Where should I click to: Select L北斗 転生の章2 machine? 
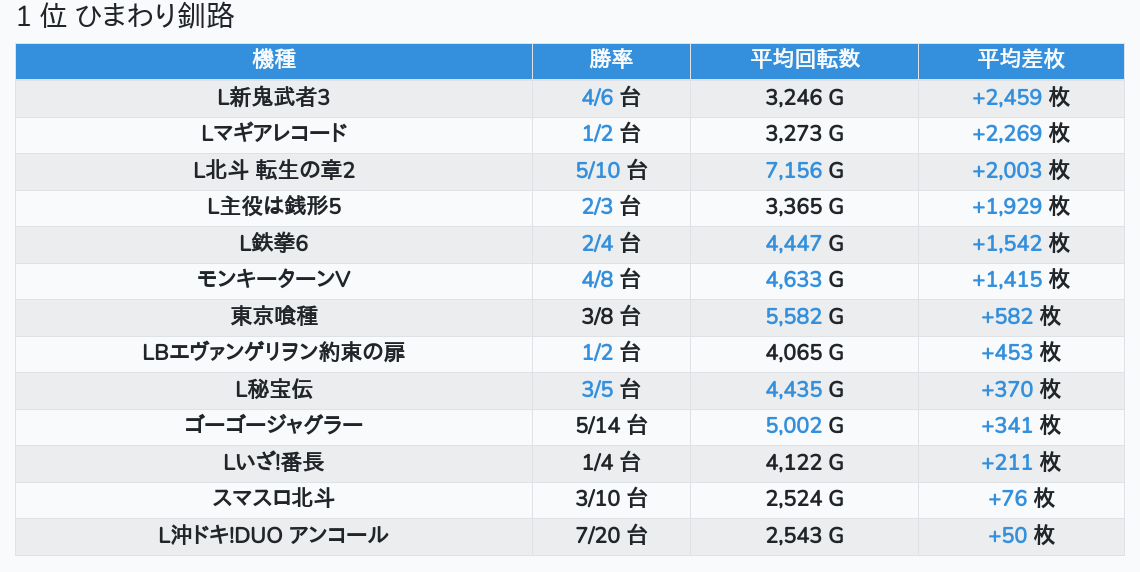click(x=274, y=171)
